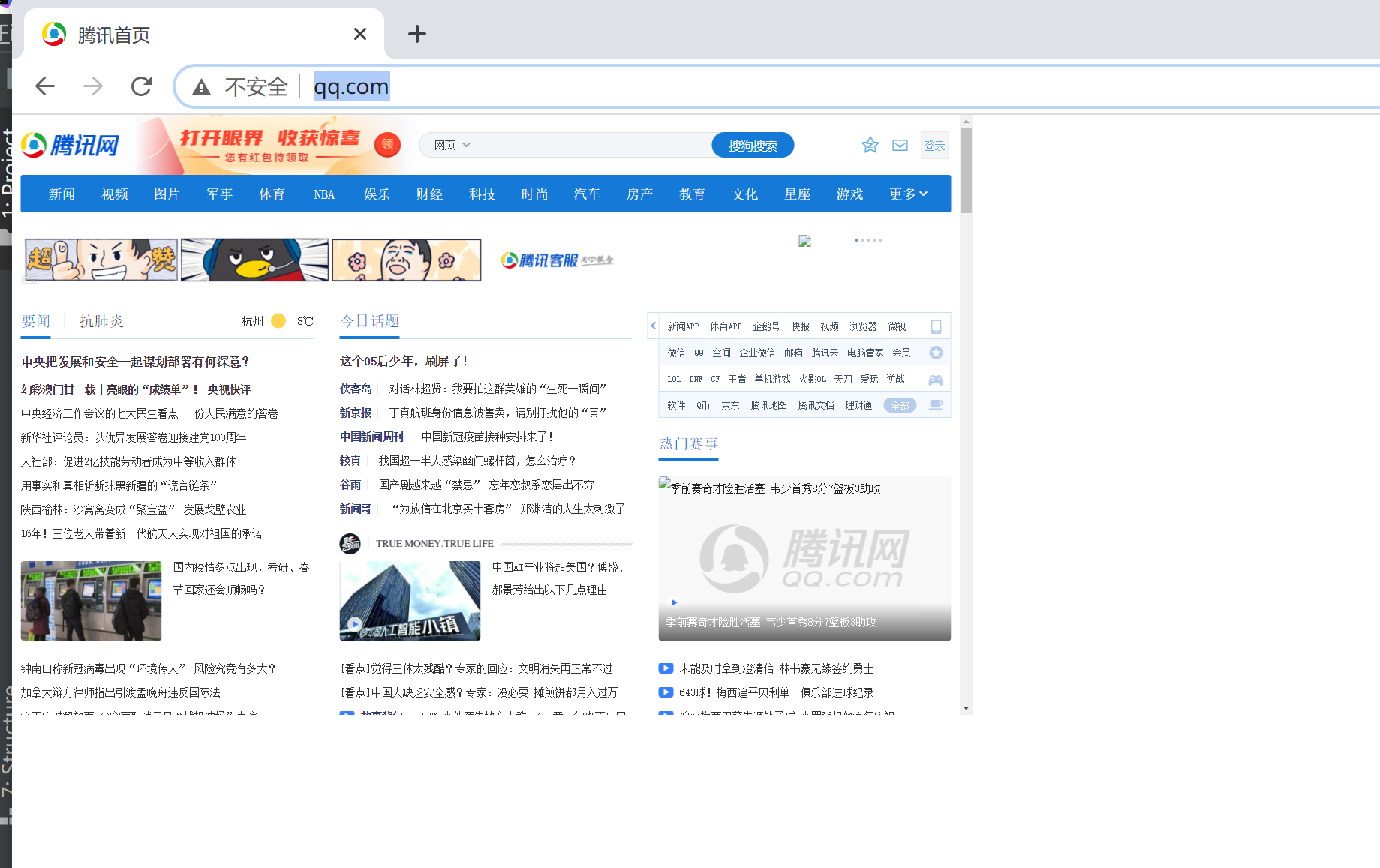Open the 网页 search type dropdown

click(449, 145)
